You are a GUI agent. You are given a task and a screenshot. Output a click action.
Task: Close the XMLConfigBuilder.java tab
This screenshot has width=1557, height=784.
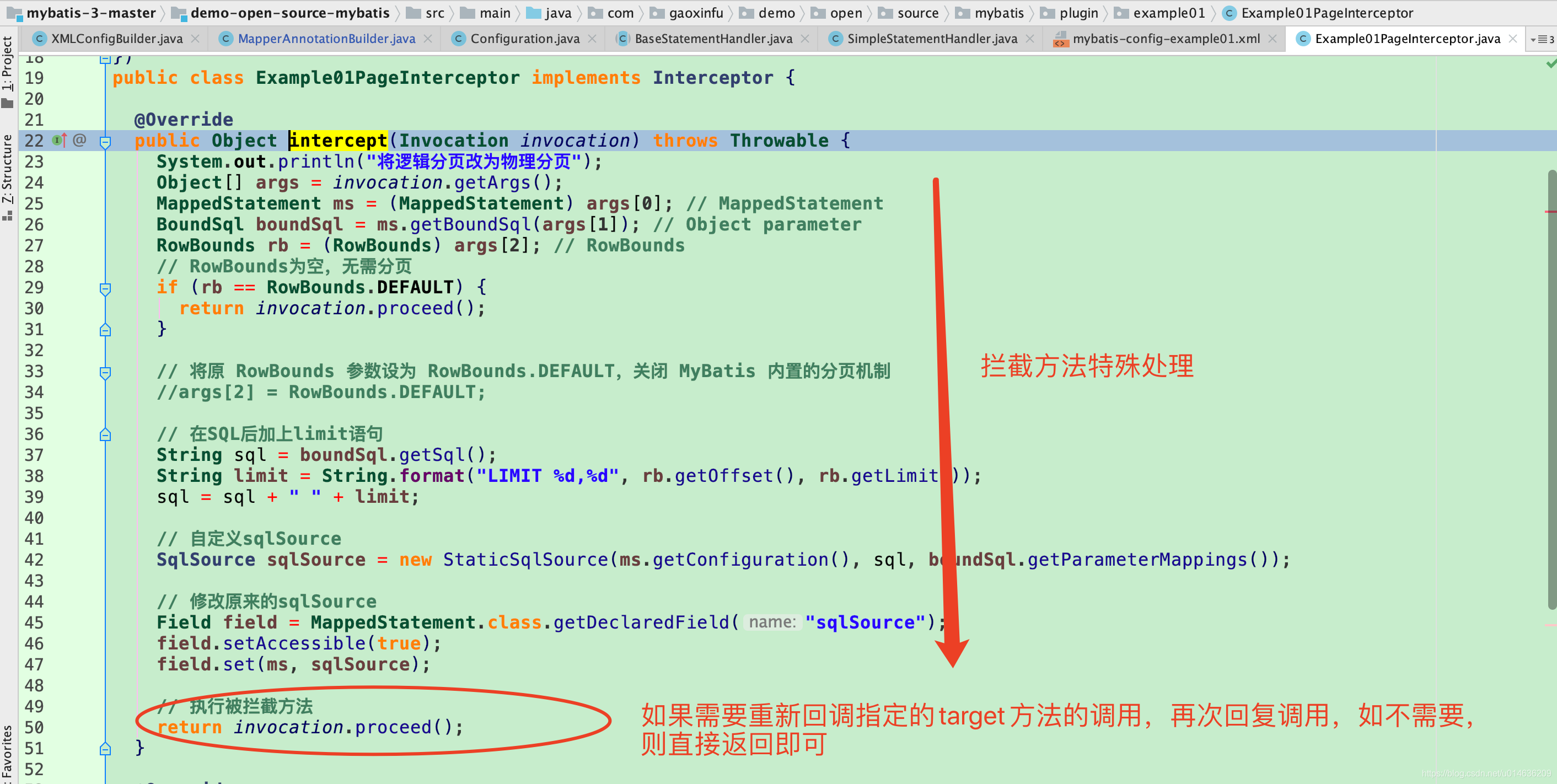click(x=195, y=39)
